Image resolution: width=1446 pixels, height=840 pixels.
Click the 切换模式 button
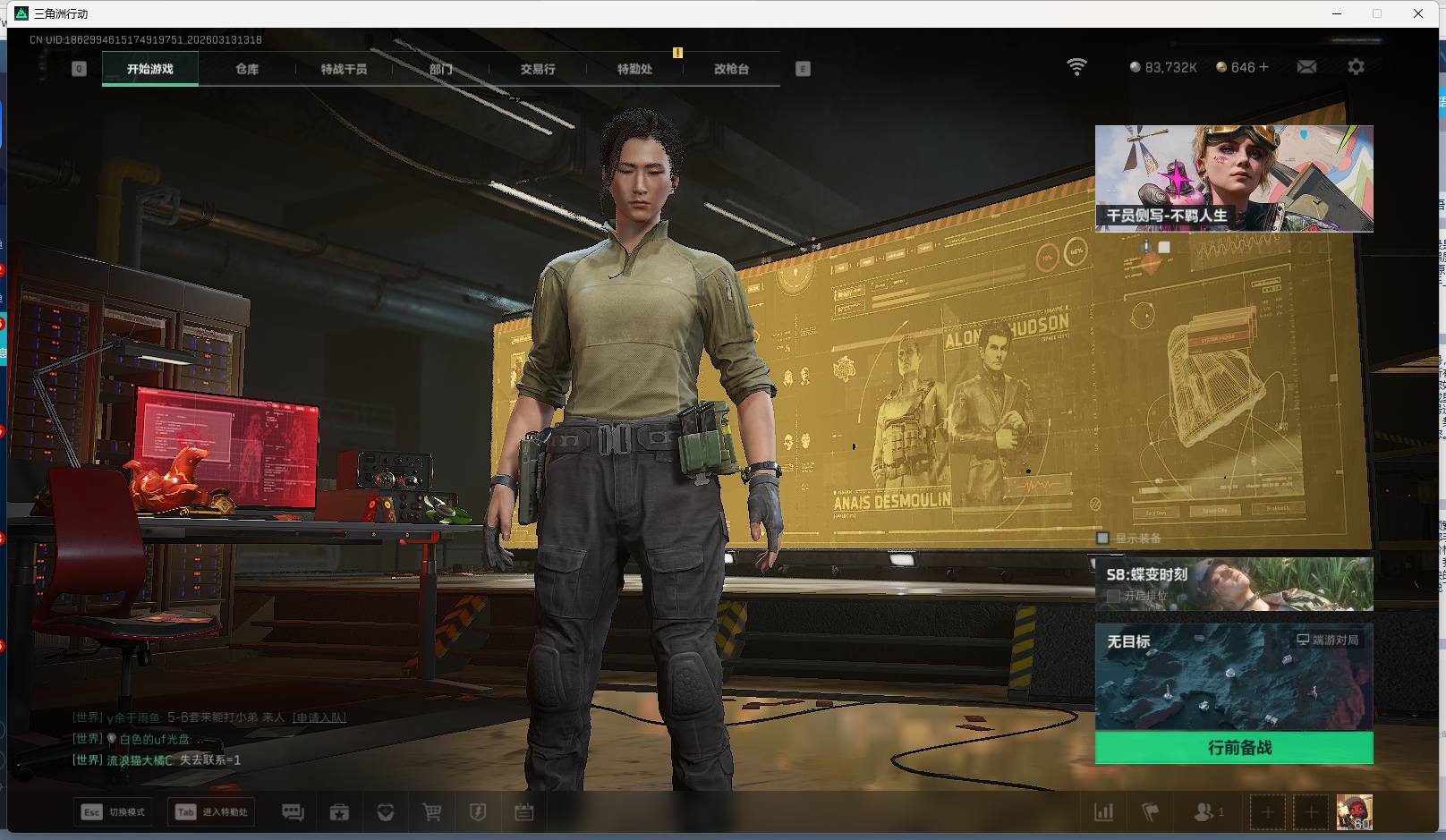tap(113, 812)
